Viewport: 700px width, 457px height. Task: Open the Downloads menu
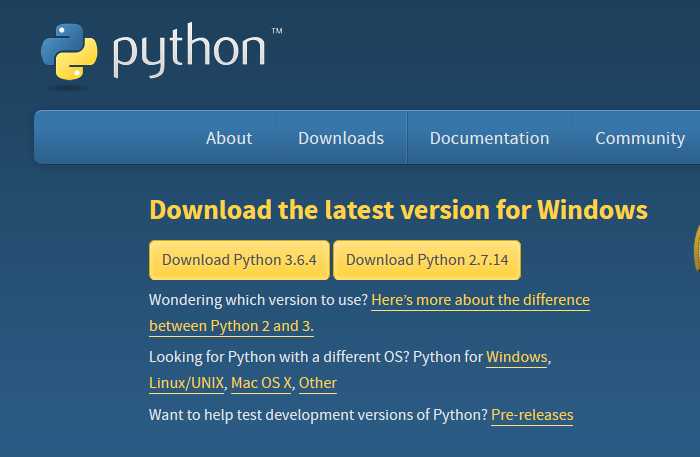[341, 138]
